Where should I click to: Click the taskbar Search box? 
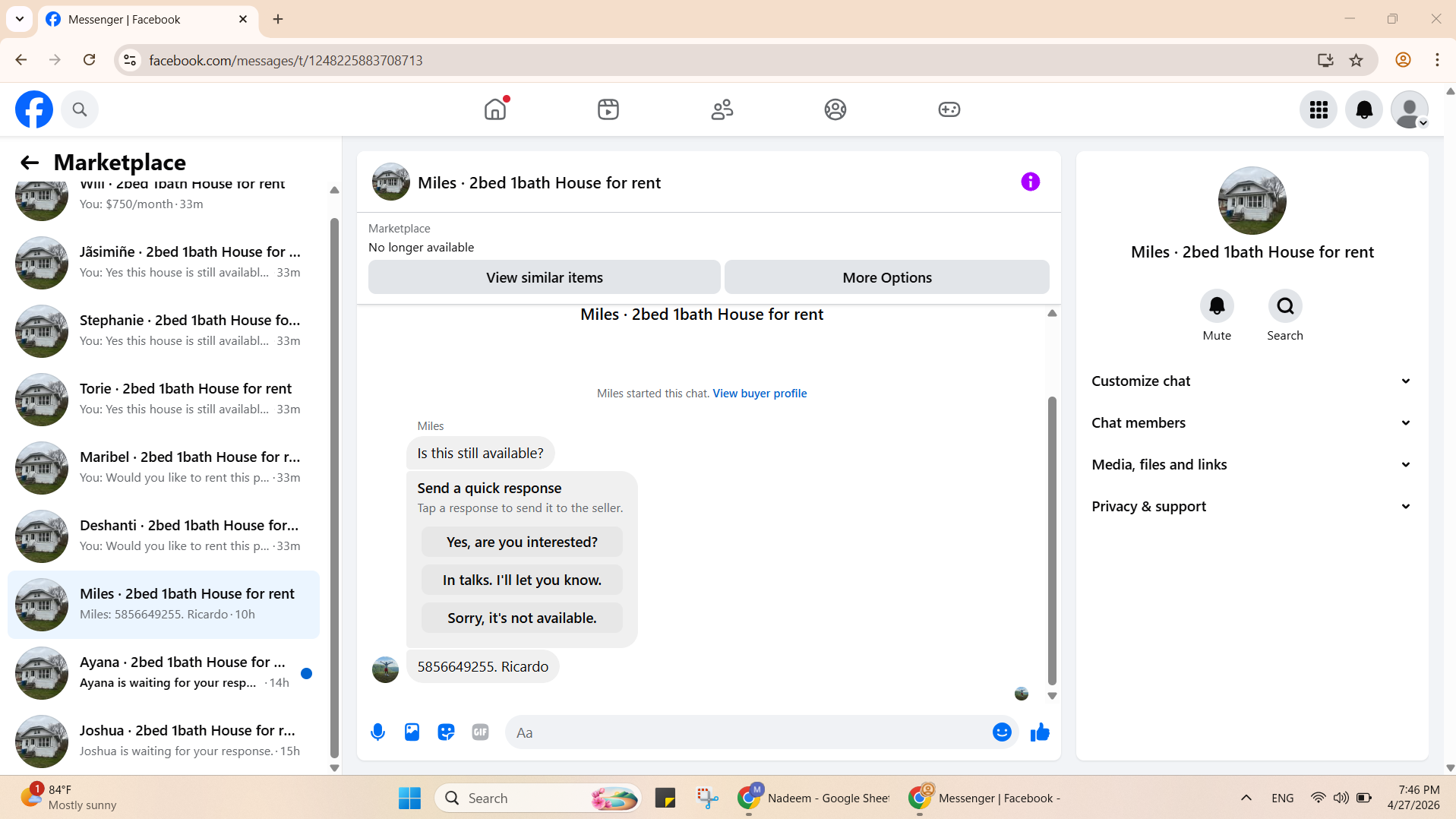click(538, 798)
